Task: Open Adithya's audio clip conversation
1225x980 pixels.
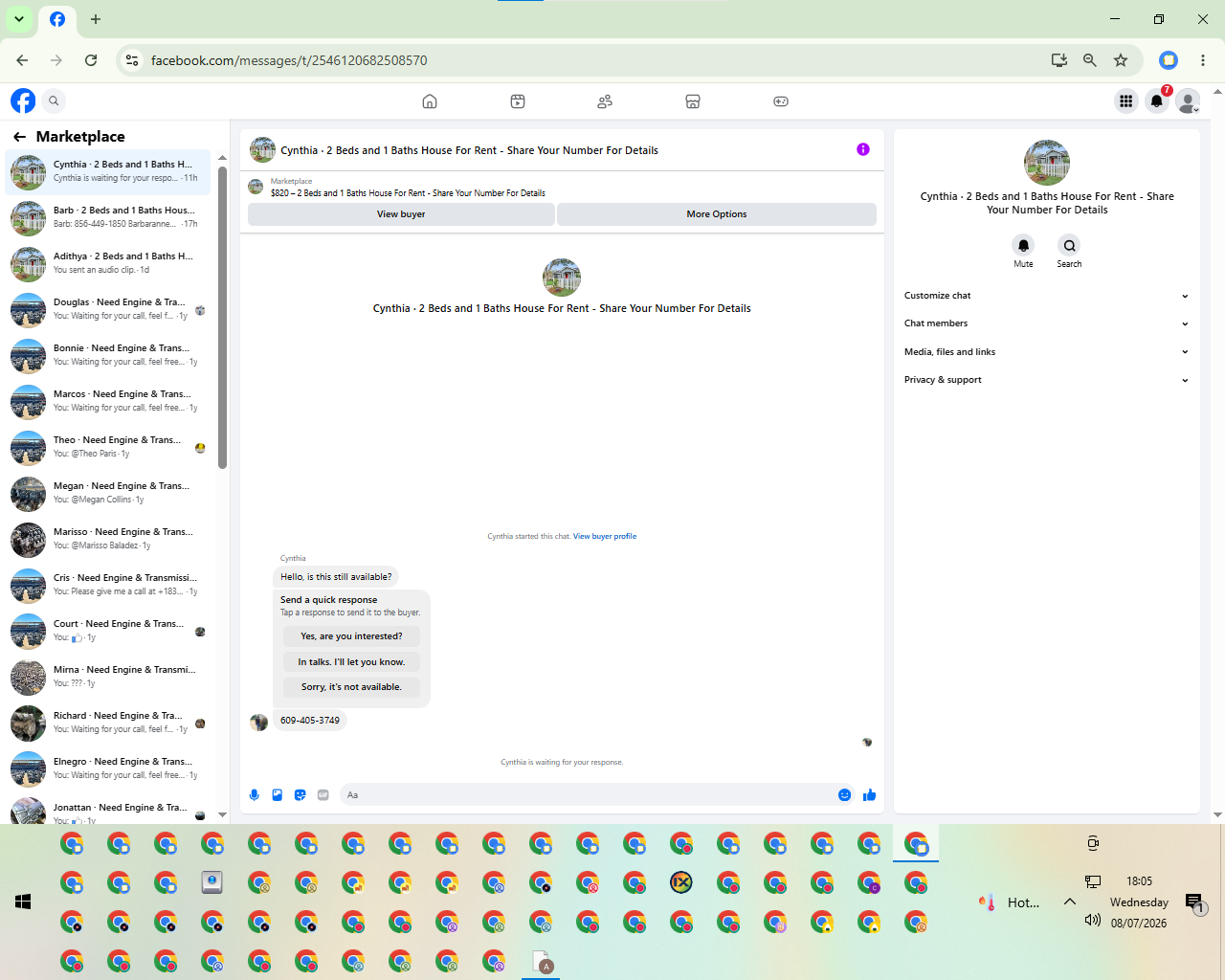Action: pos(108,264)
